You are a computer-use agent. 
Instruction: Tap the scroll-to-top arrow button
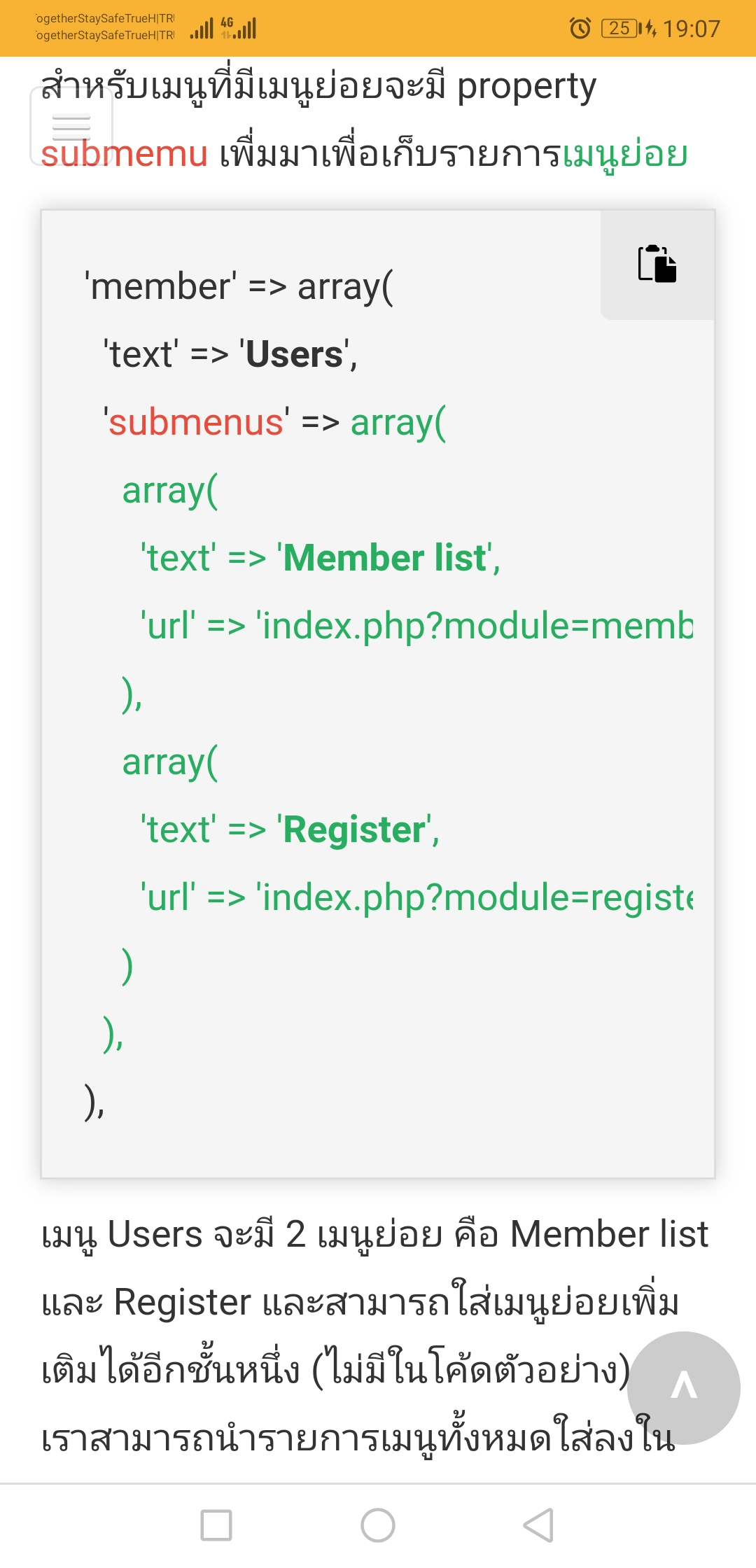(683, 1387)
